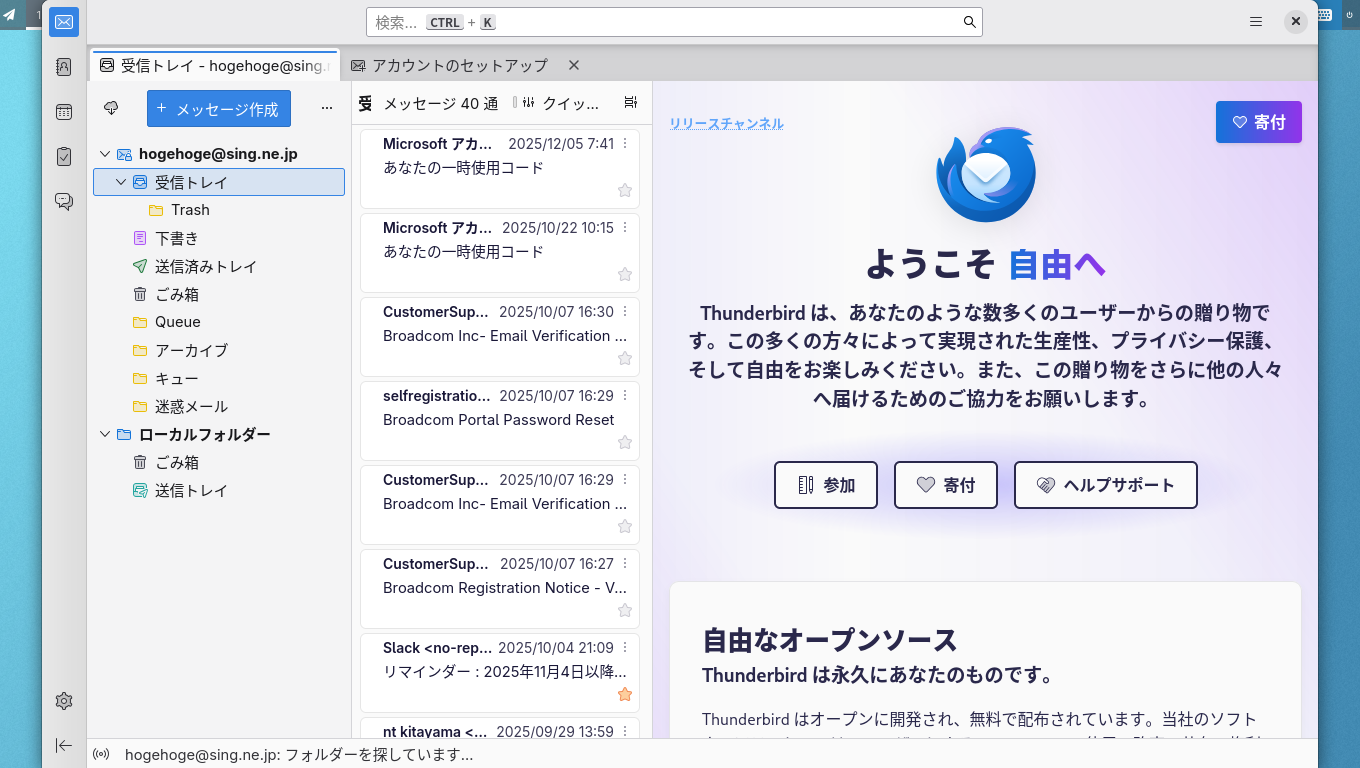
Task: Click the ヘルプサポート button
Action: (x=1106, y=485)
